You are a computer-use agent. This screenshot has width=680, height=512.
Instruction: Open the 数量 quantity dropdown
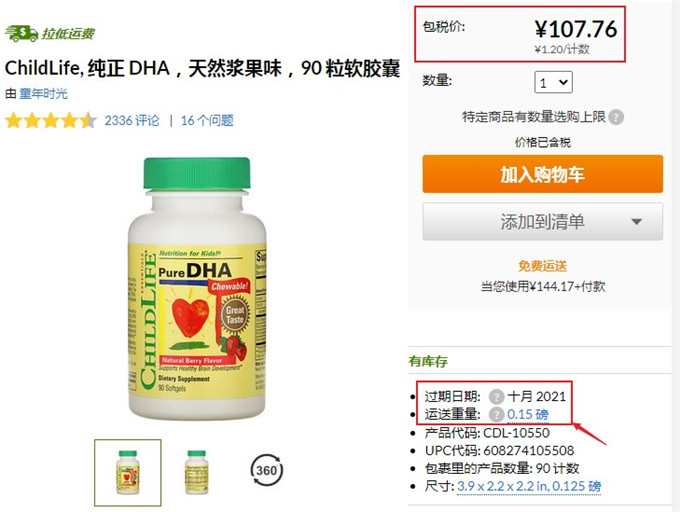coord(553,82)
